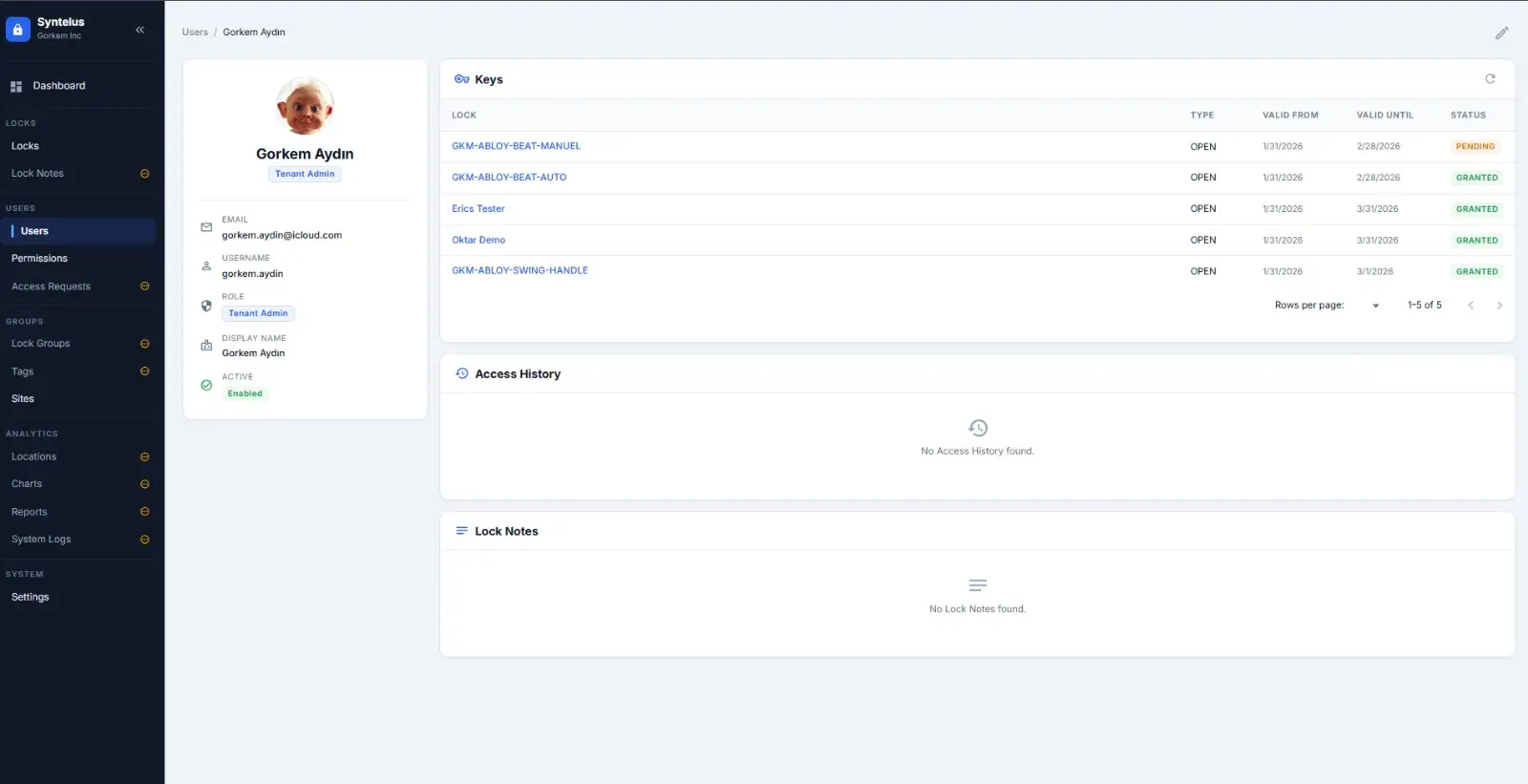The image size is (1528, 784).
Task: Refresh the Keys table
Action: point(1490,79)
